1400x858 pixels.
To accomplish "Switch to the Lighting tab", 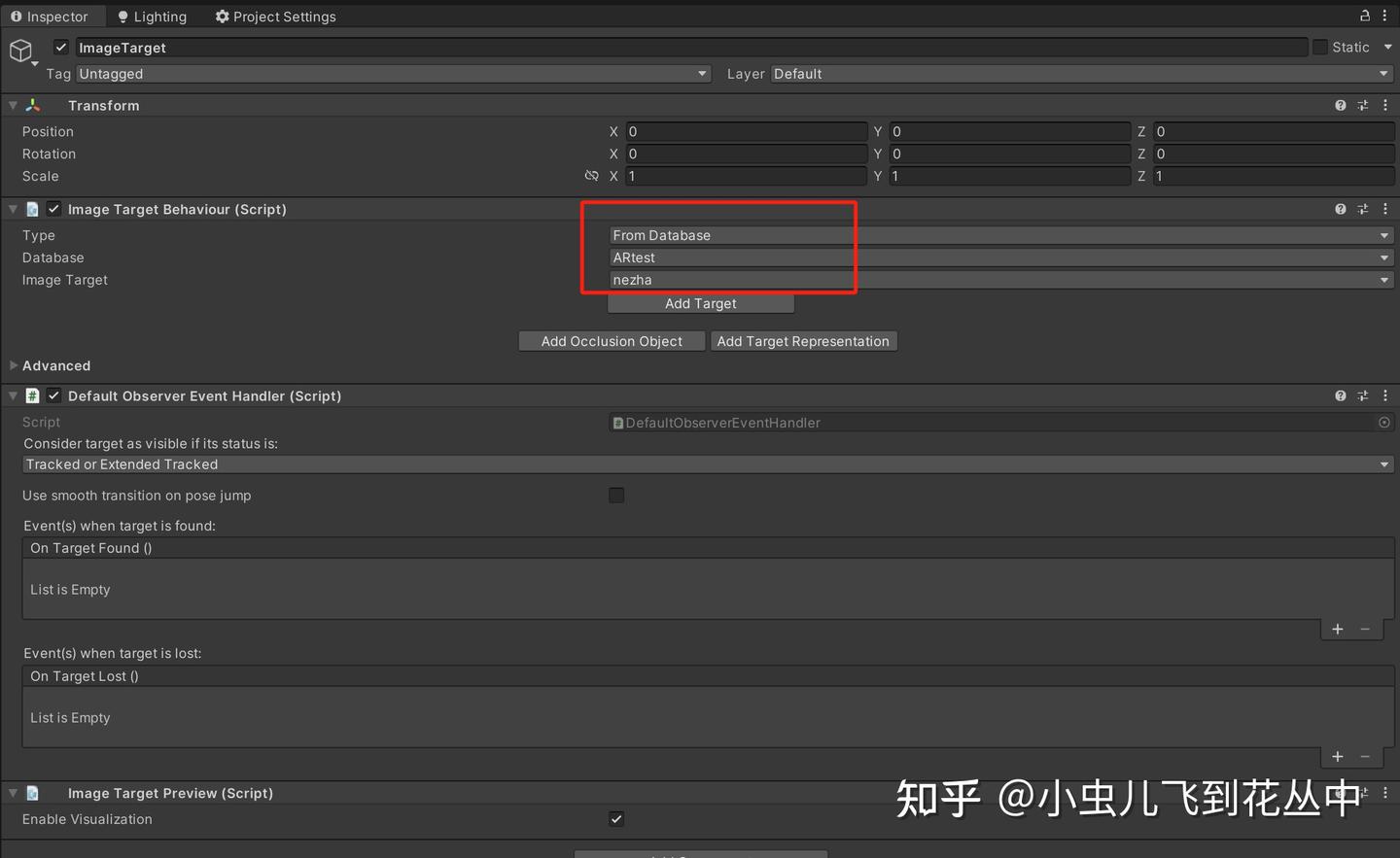I will 152,16.
